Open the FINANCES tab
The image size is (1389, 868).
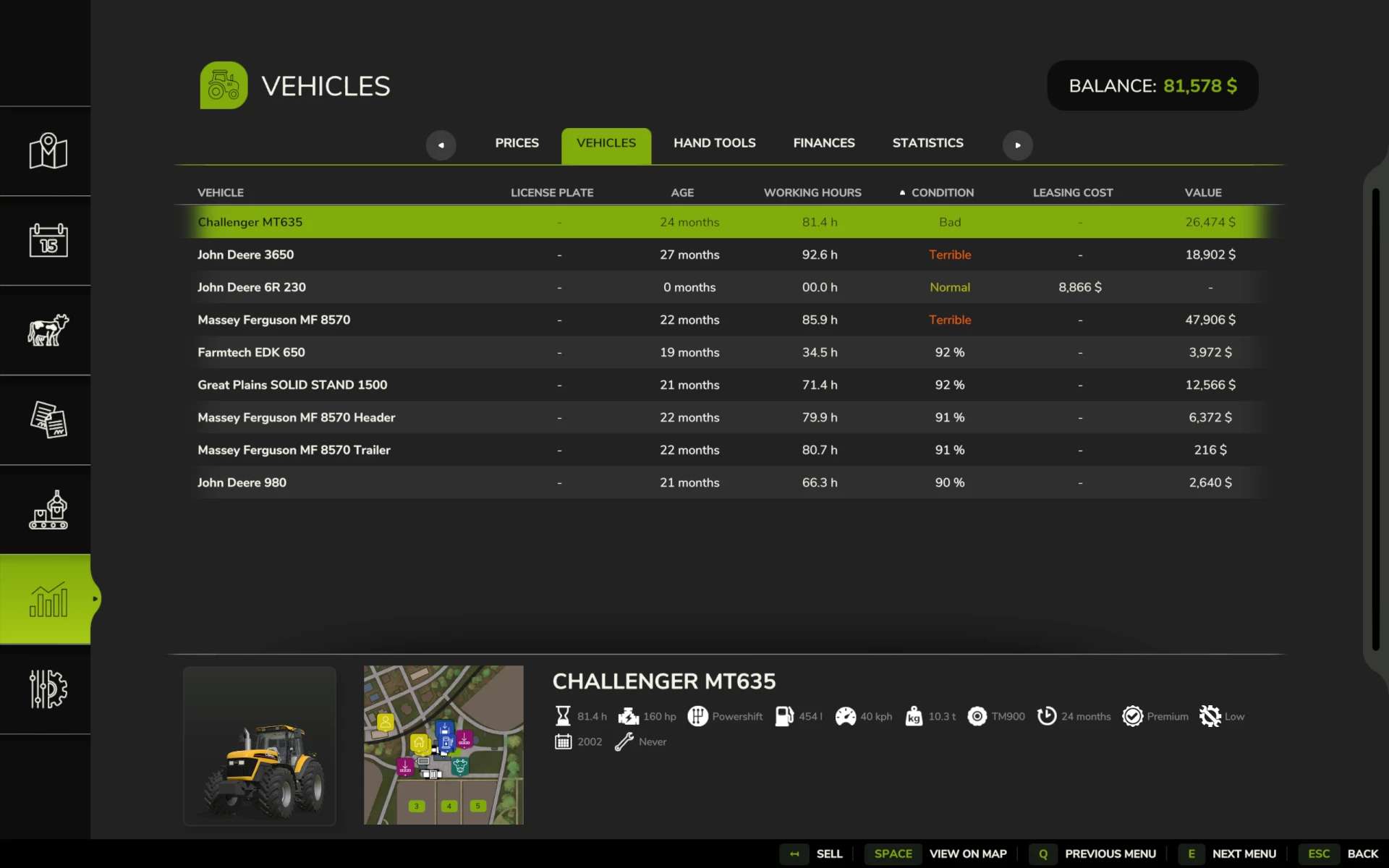[x=824, y=142]
